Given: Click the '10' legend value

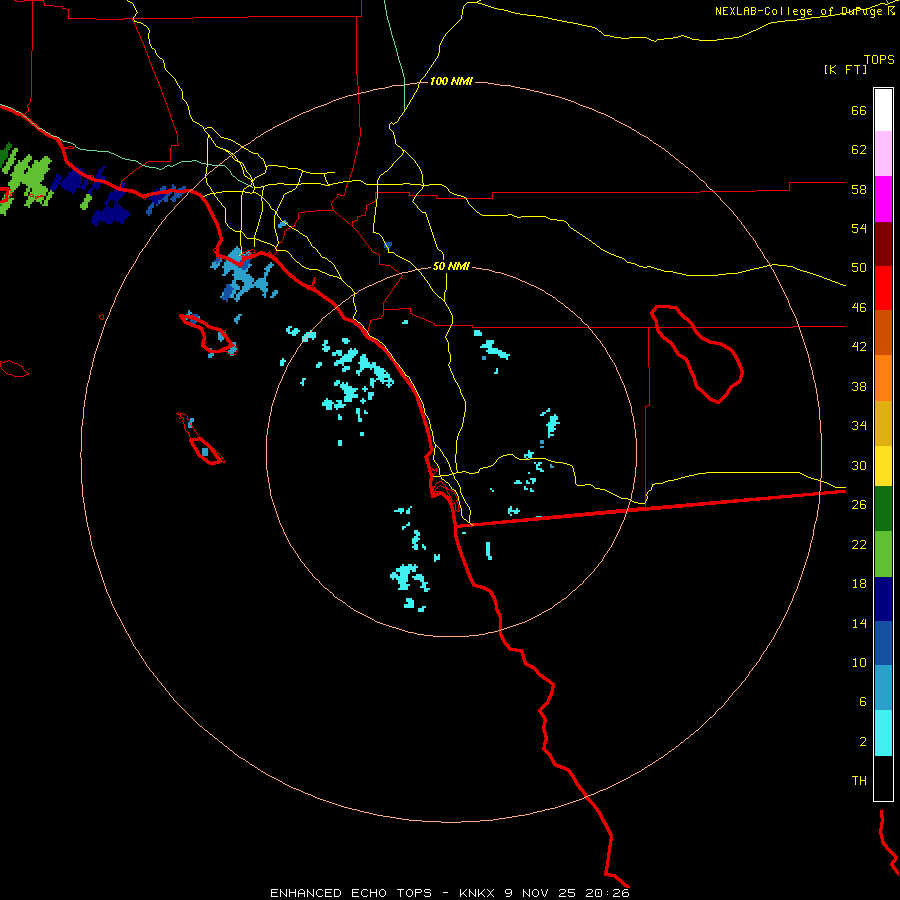Looking at the screenshot, I should tap(859, 662).
